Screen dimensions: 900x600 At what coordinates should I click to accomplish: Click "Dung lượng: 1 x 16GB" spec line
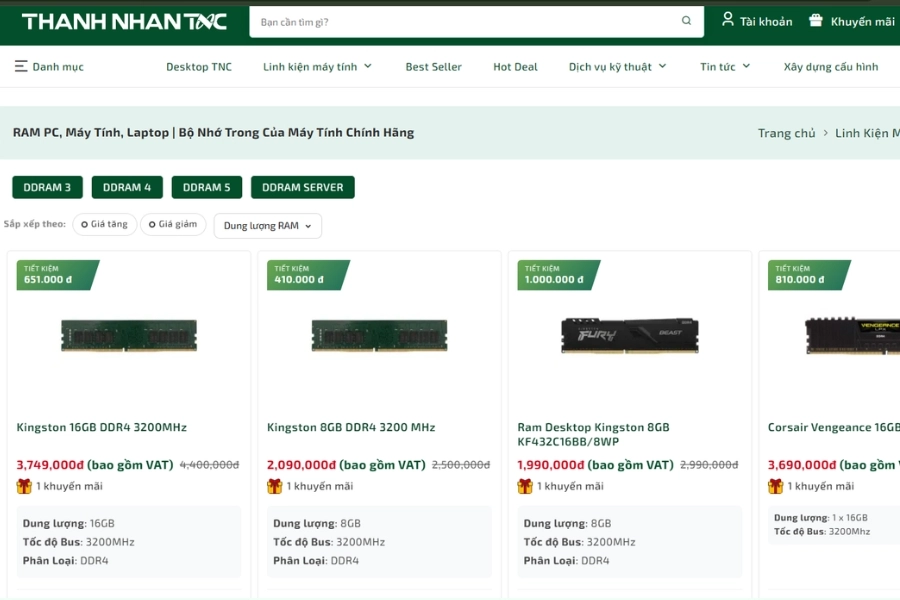(821, 517)
